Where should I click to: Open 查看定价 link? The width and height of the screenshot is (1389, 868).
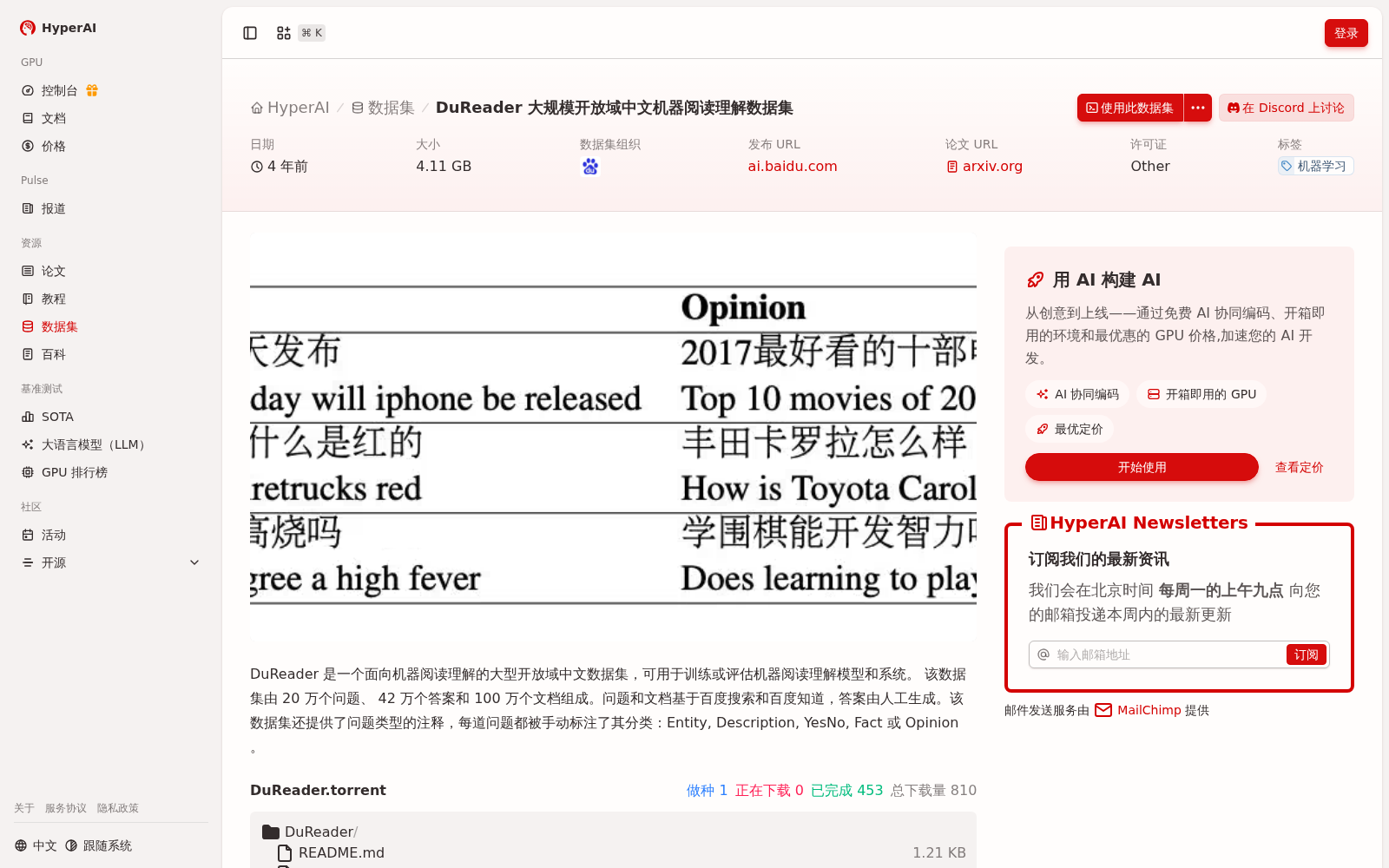click(x=1299, y=467)
